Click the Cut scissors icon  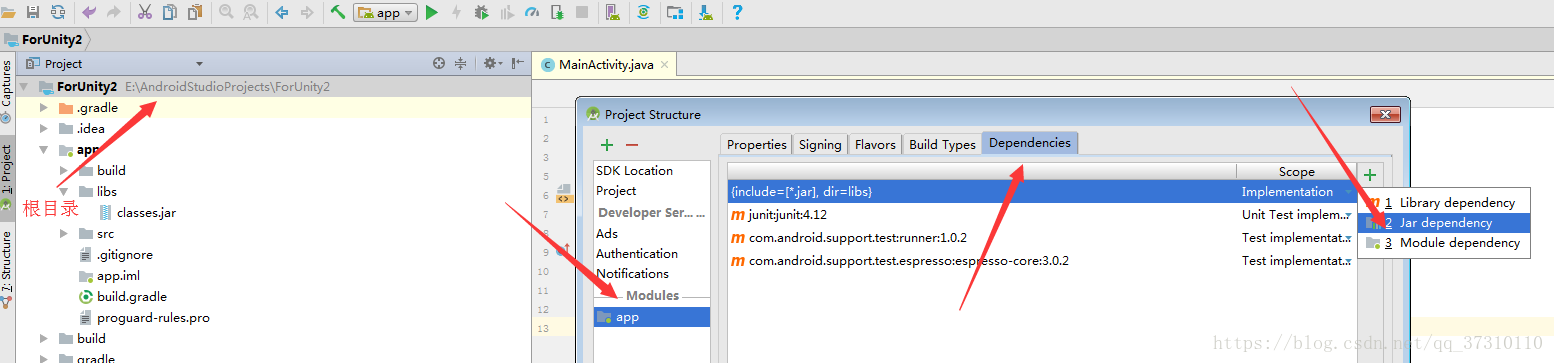(x=145, y=12)
